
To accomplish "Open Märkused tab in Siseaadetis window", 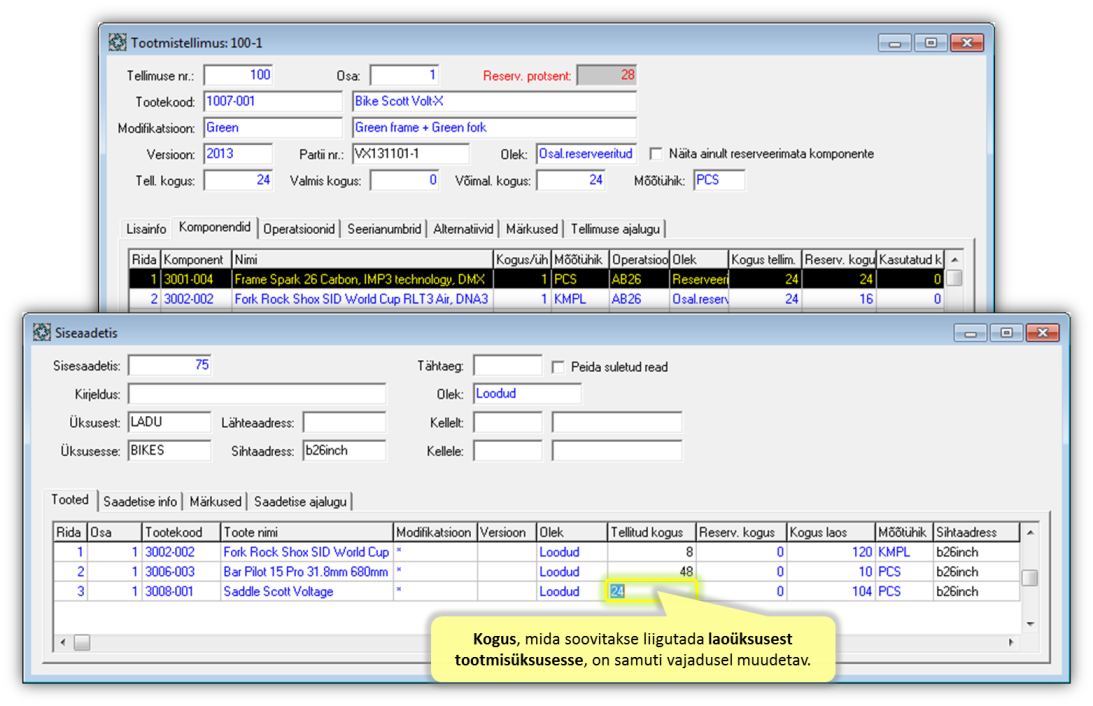I will tap(215, 501).
